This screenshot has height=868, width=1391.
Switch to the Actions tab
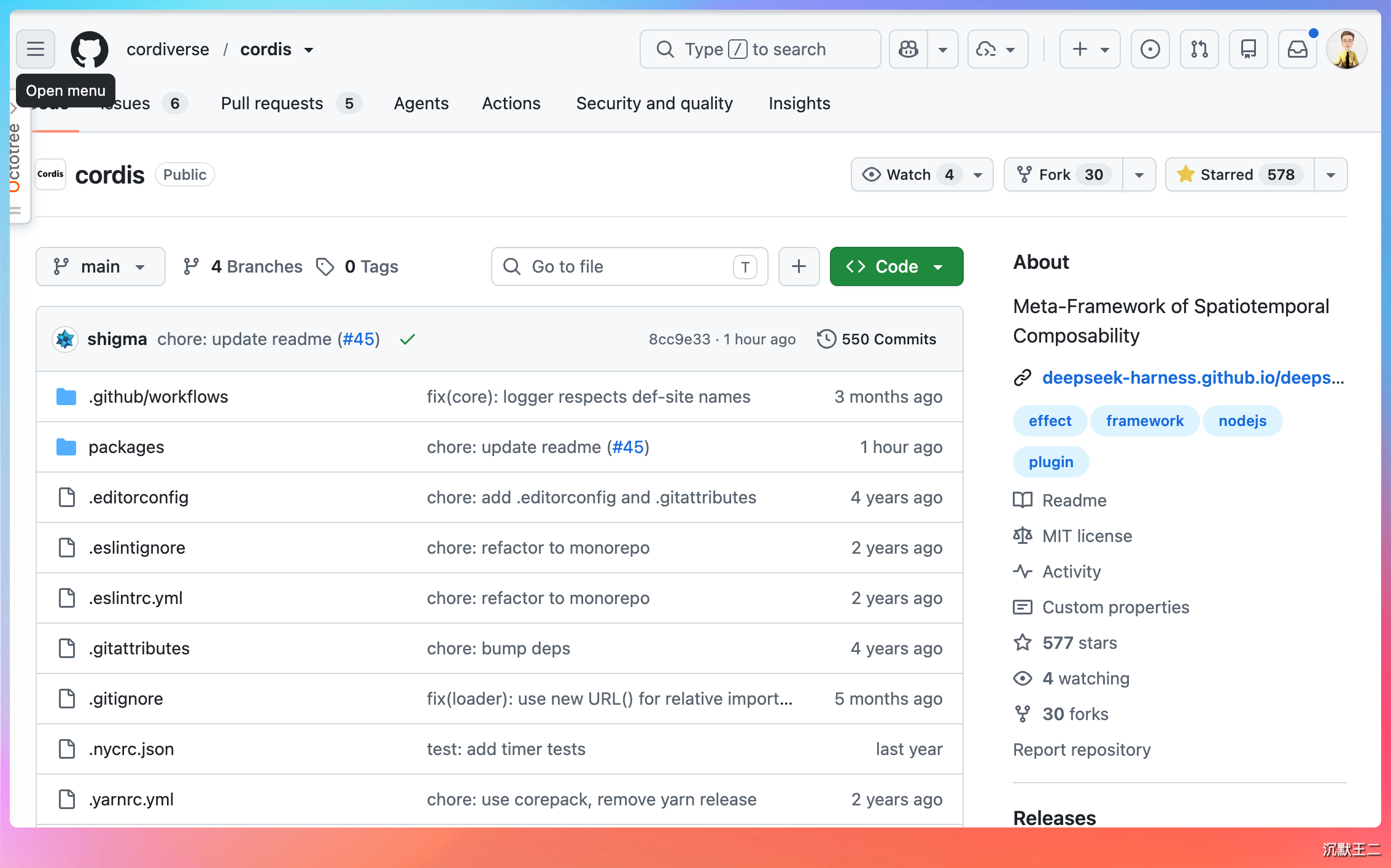tap(511, 103)
